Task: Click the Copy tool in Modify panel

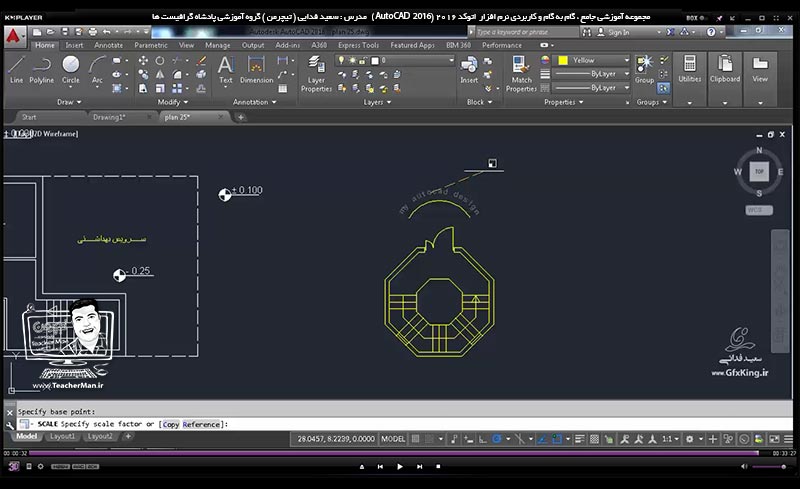Action: tap(143, 75)
